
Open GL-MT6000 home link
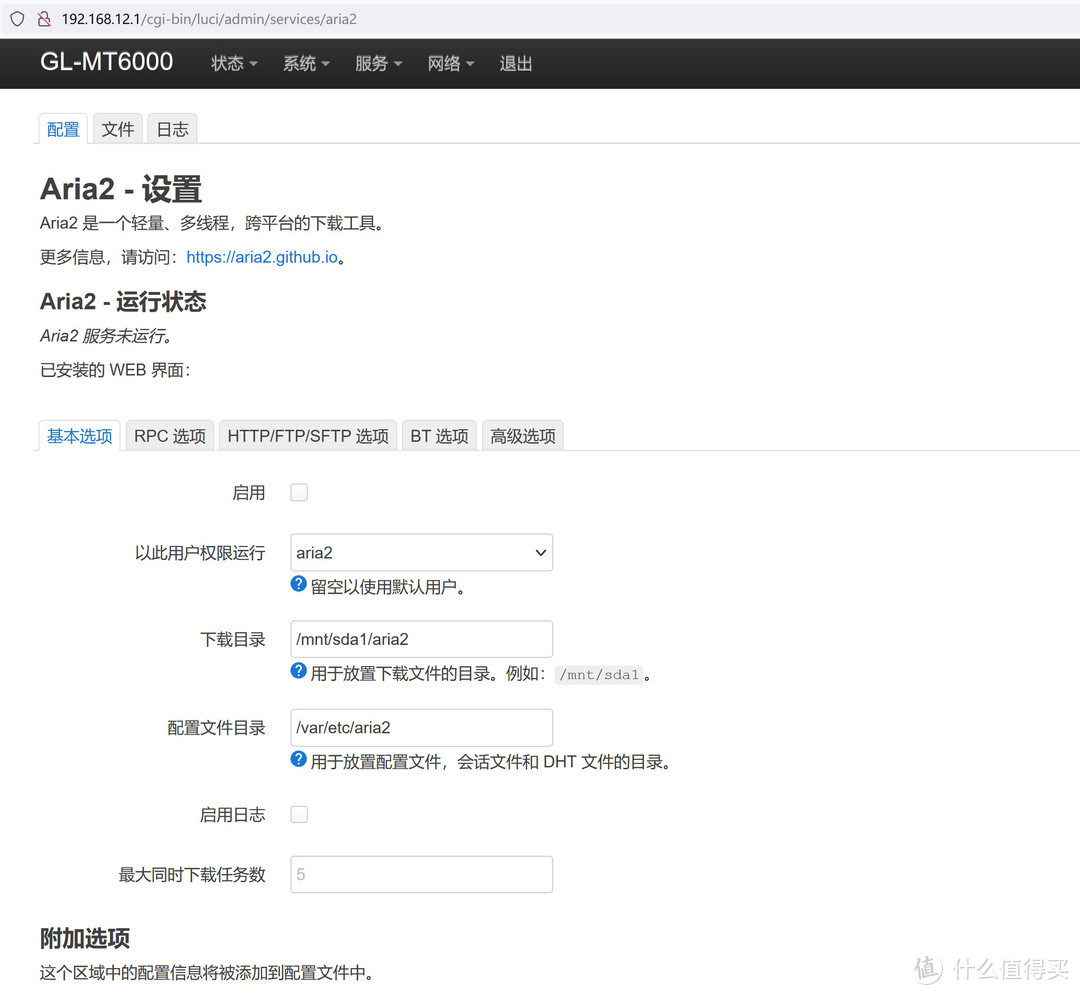[106, 62]
